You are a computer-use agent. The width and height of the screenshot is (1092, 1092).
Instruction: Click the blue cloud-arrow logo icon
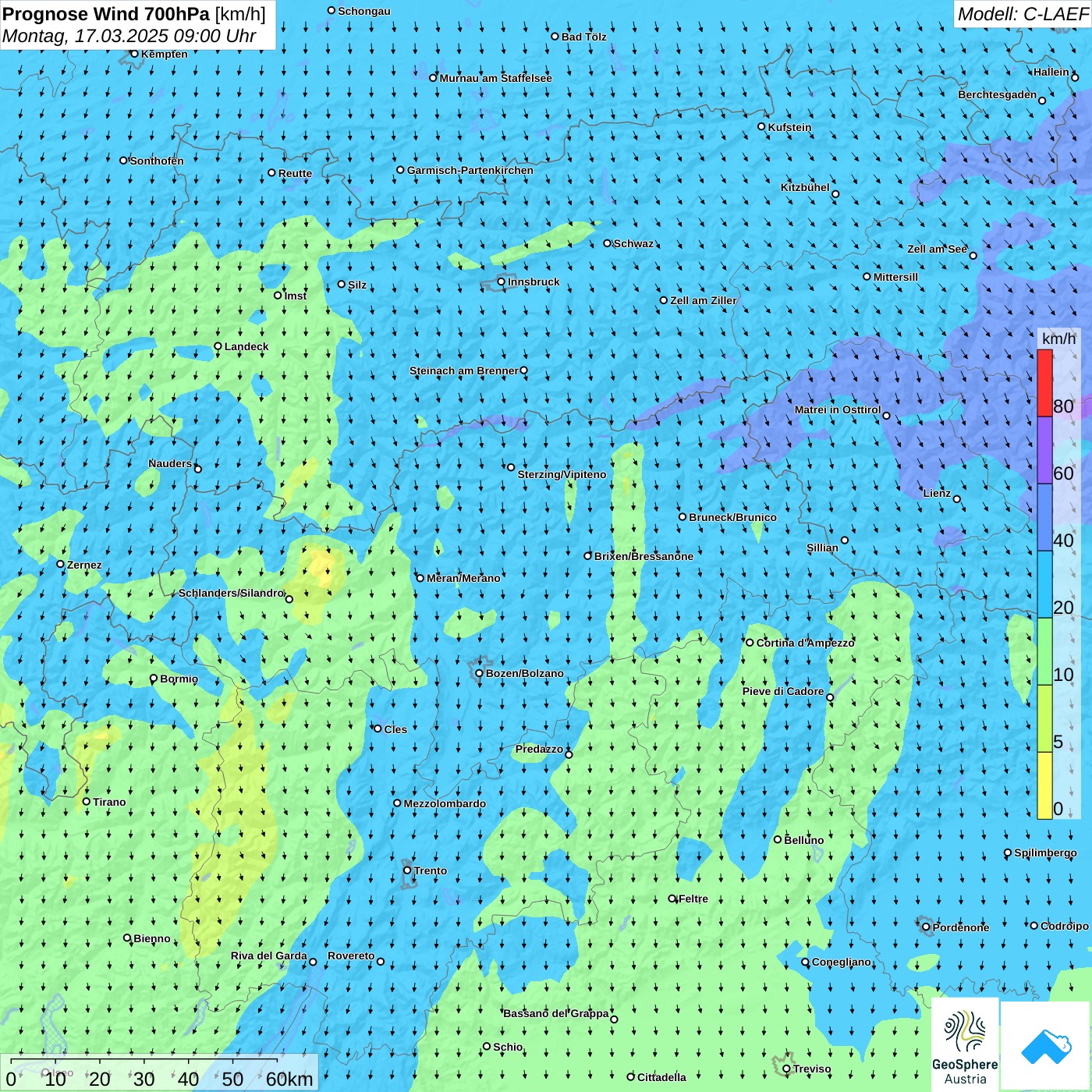(x=1045, y=1046)
